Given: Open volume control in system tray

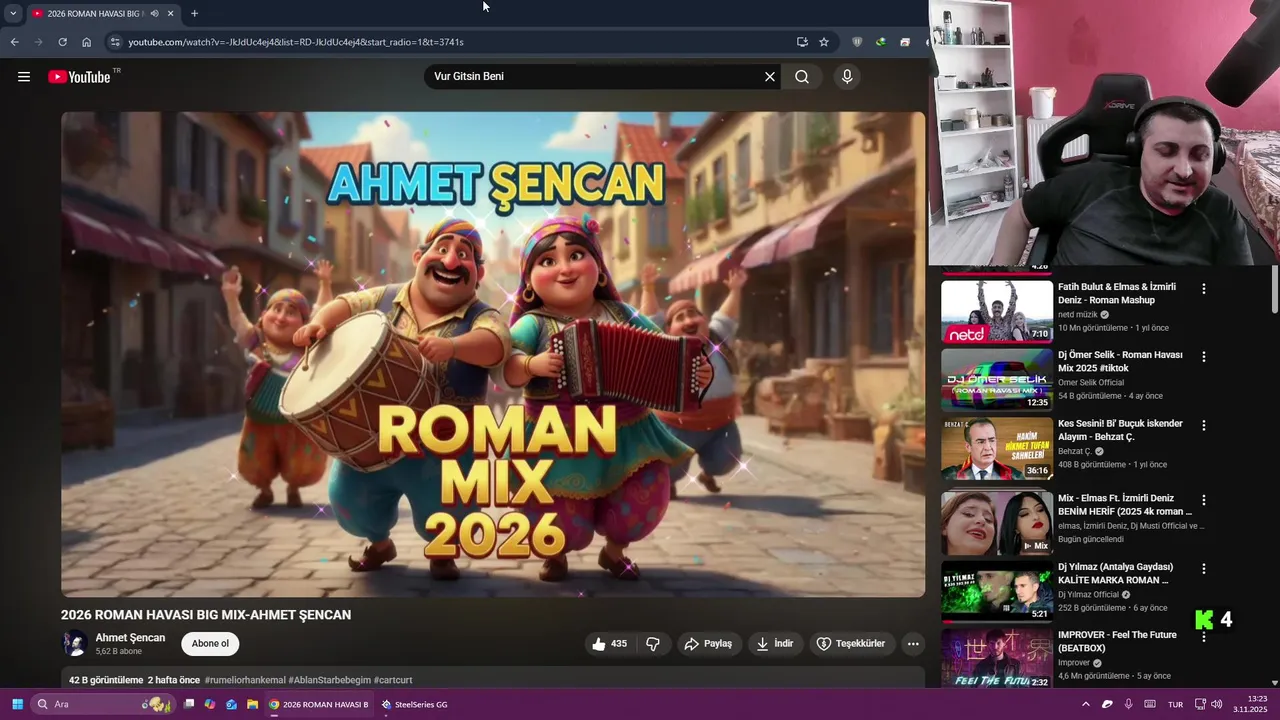Looking at the screenshot, I should [1217, 704].
